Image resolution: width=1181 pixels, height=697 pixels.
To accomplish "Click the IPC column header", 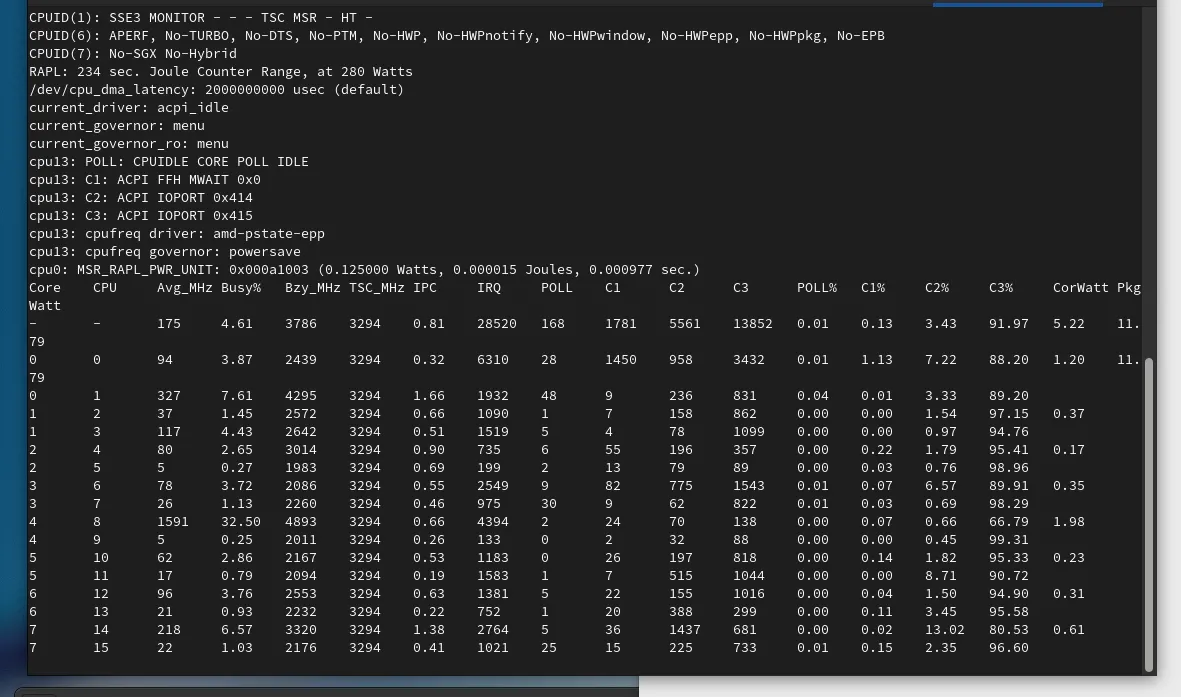I will pyautogui.click(x=424, y=288).
